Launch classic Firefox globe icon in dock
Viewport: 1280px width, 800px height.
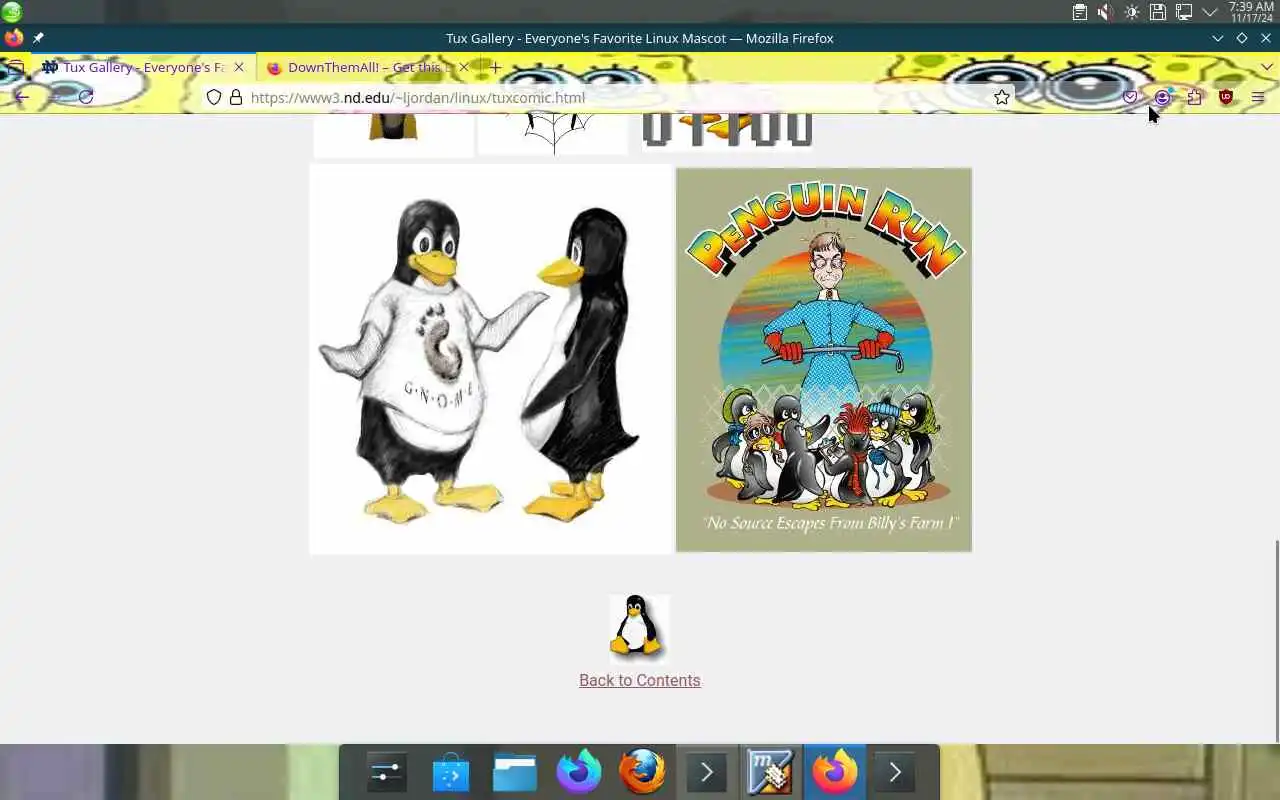[x=642, y=772]
